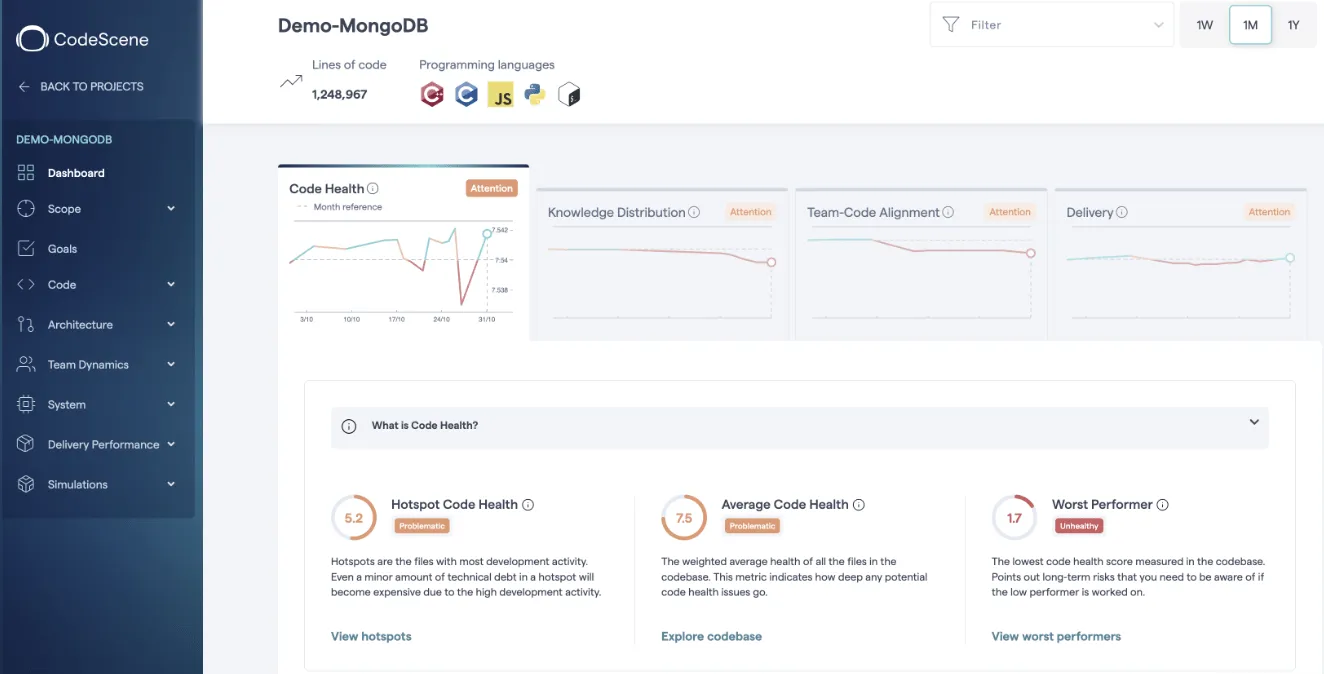Click the Unhealthy badge under Worst Performer
1324x674 pixels.
click(x=1079, y=526)
